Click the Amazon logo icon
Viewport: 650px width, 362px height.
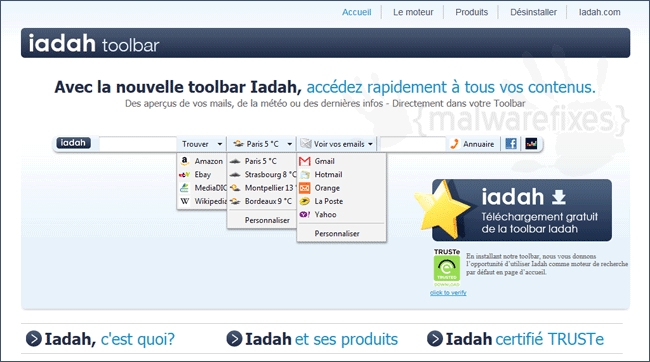pyautogui.click(x=185, y=161)
